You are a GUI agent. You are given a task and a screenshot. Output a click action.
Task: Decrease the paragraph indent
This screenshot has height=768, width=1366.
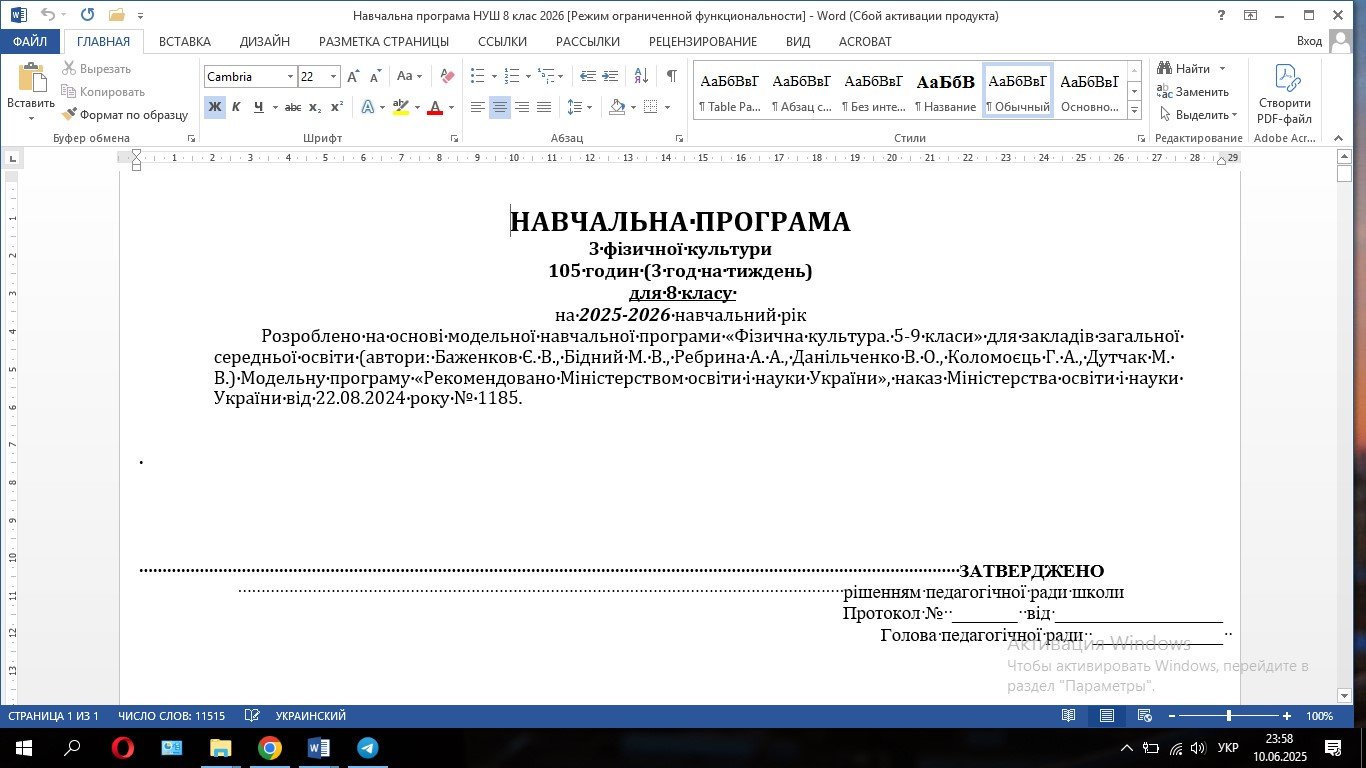(588, 76)
